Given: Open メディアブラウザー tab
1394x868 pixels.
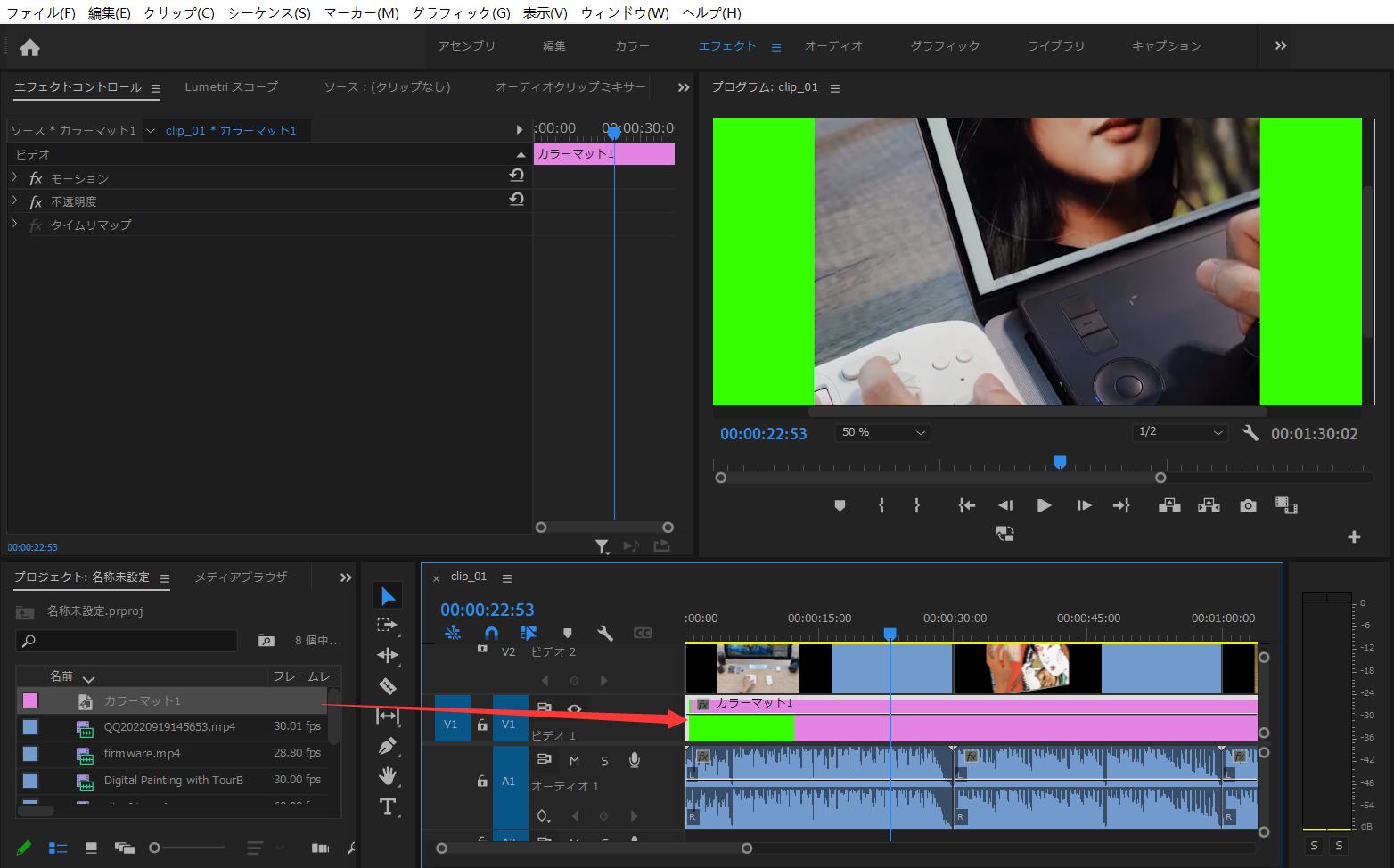Looking at the screenshot, I should (x=247, y=577).
